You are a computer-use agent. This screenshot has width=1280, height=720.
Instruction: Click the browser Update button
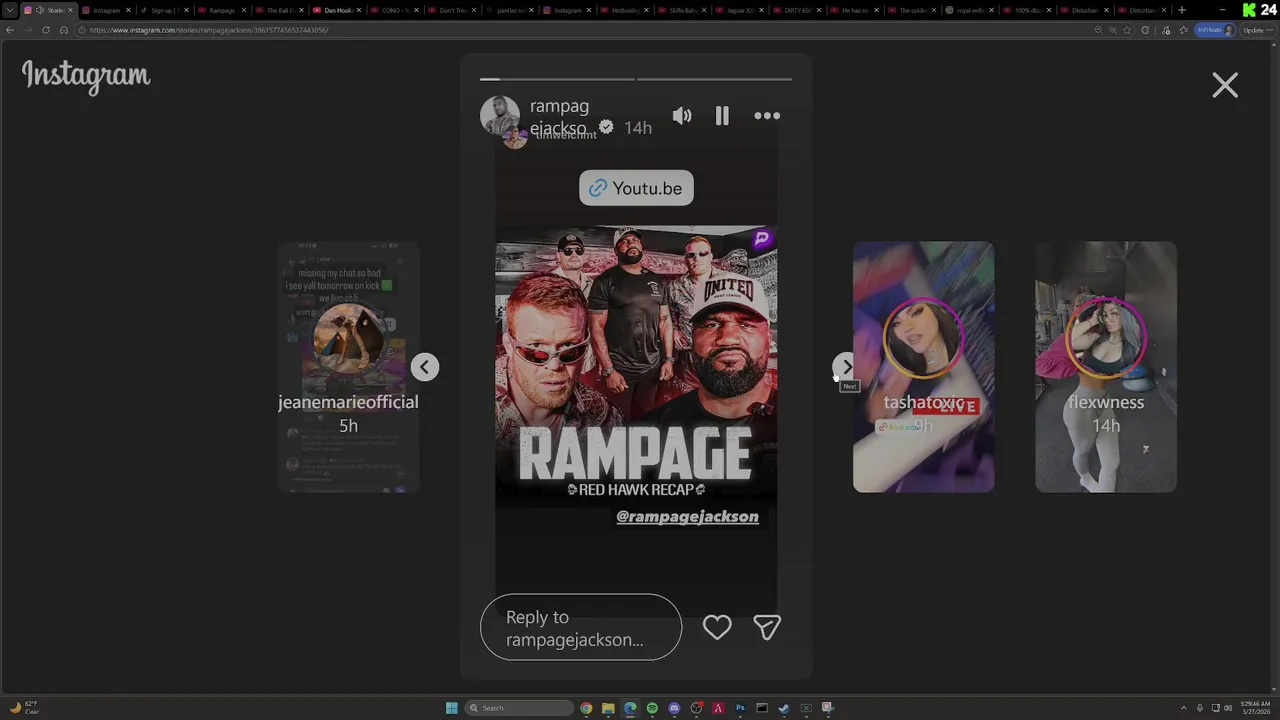(1257, 30)
